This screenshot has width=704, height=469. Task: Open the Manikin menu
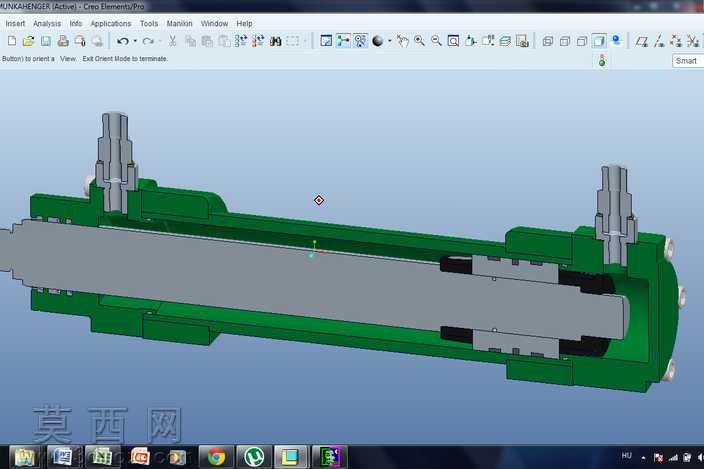tap(180, 23)
